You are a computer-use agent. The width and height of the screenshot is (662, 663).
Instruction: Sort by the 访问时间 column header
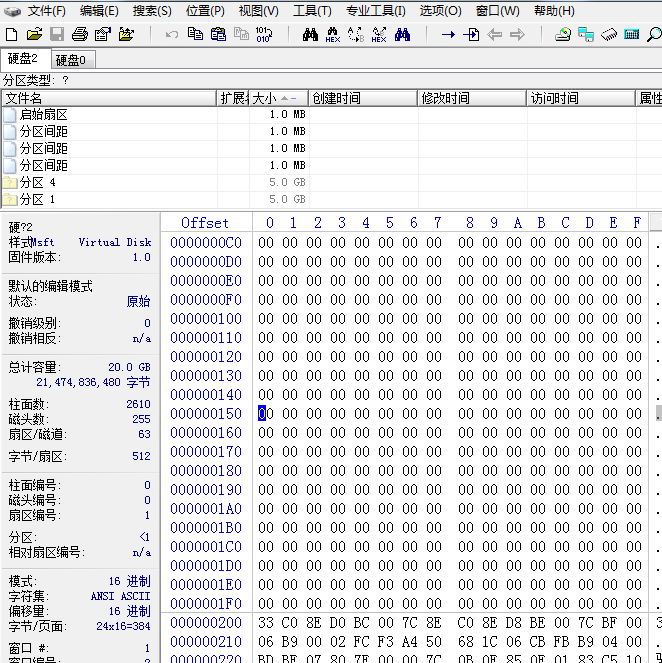(x=581, y=98)
